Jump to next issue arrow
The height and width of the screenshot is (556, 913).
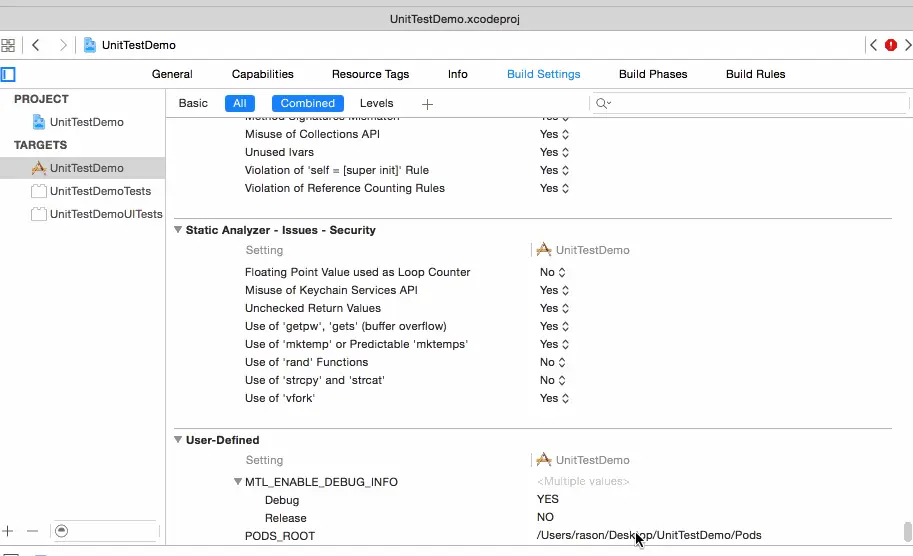pyautogui.click(x=907, y=45)
